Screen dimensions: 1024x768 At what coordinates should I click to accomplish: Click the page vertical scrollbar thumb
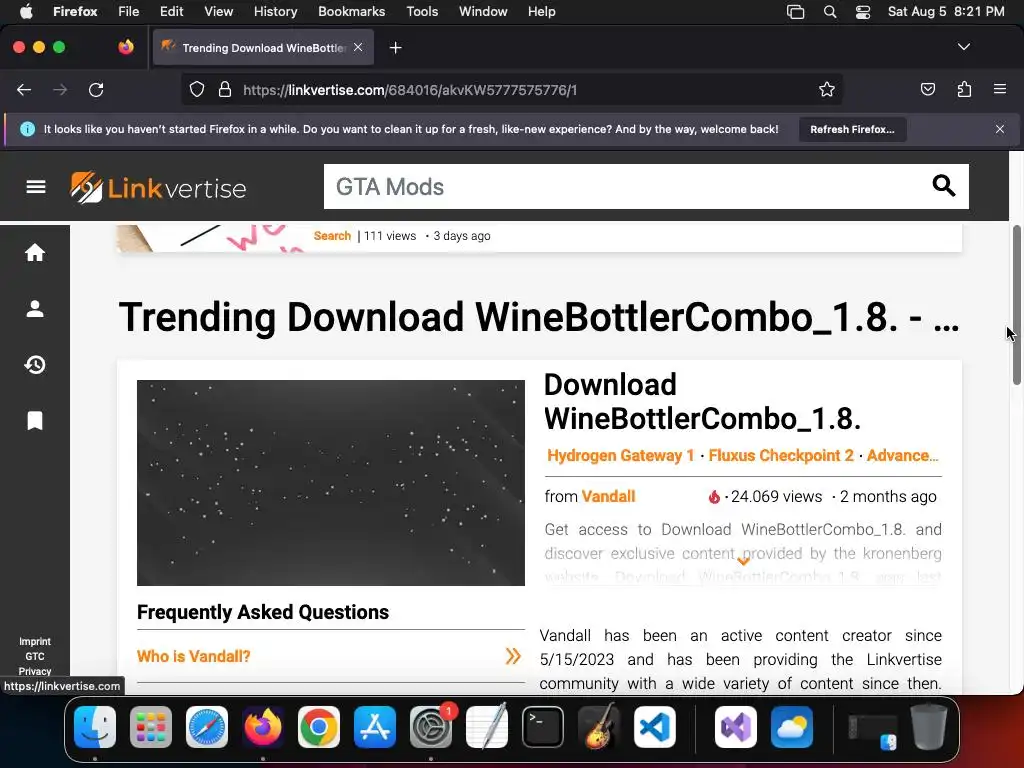click(x=1016, y=305)
